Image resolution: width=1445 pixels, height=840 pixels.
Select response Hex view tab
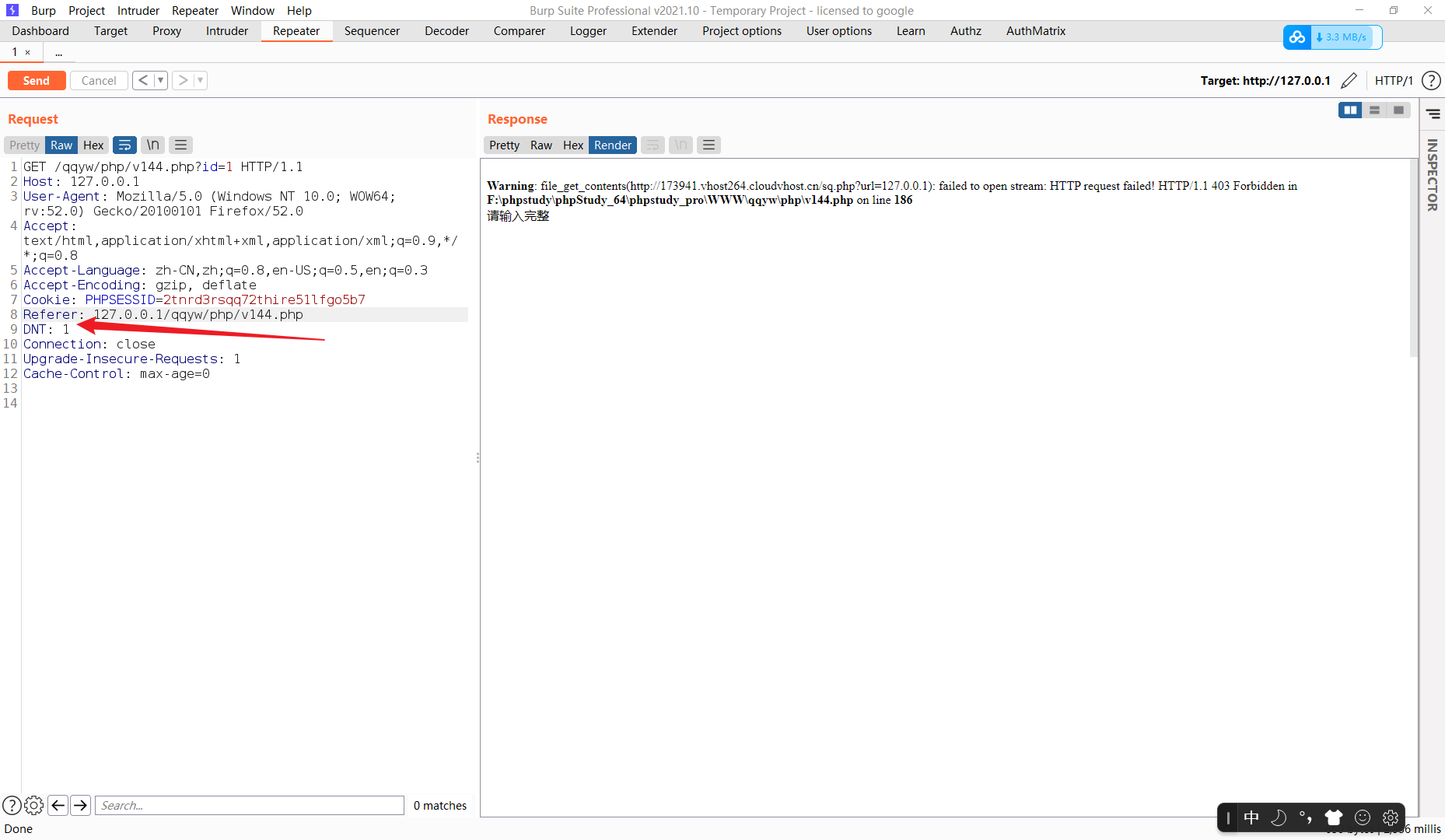coord(573,145)
